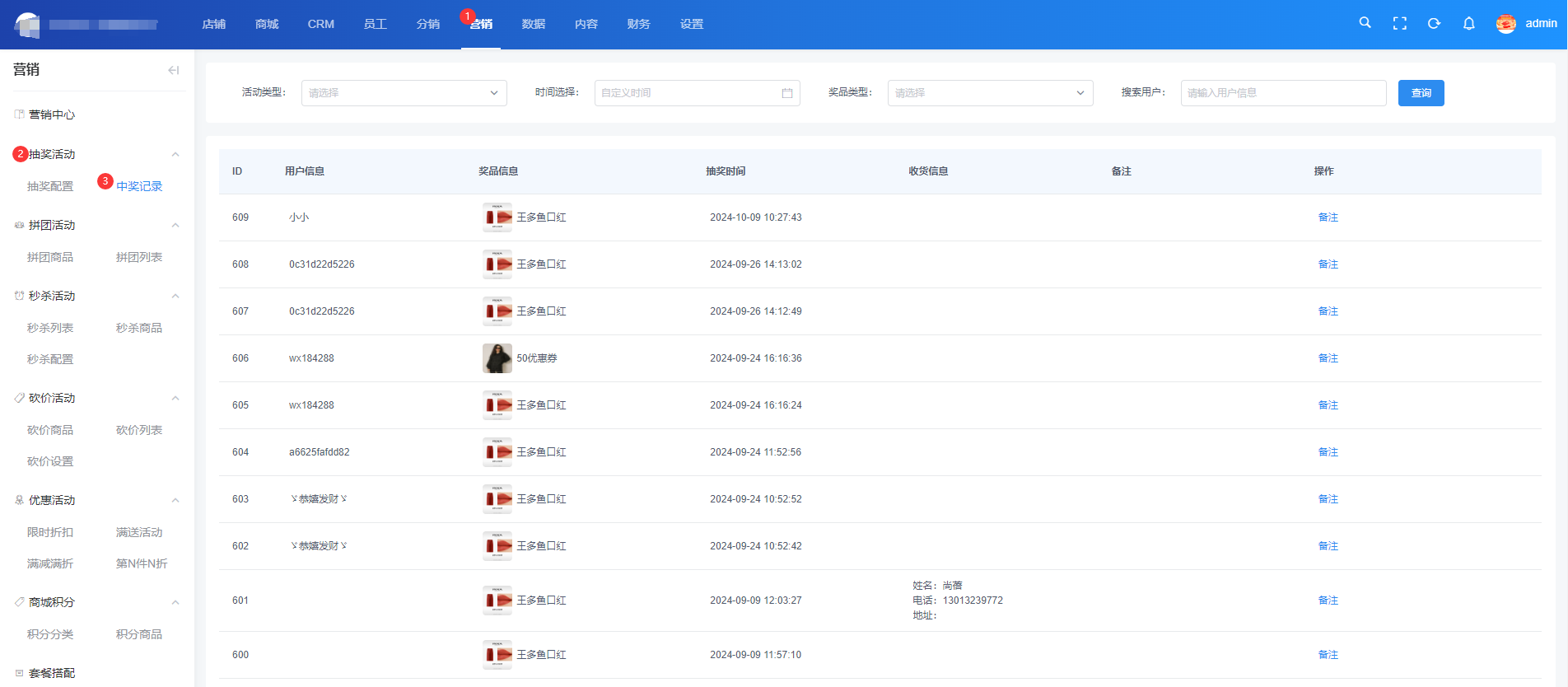Open 满减满折 submenu item

click(x=50, y=563)
